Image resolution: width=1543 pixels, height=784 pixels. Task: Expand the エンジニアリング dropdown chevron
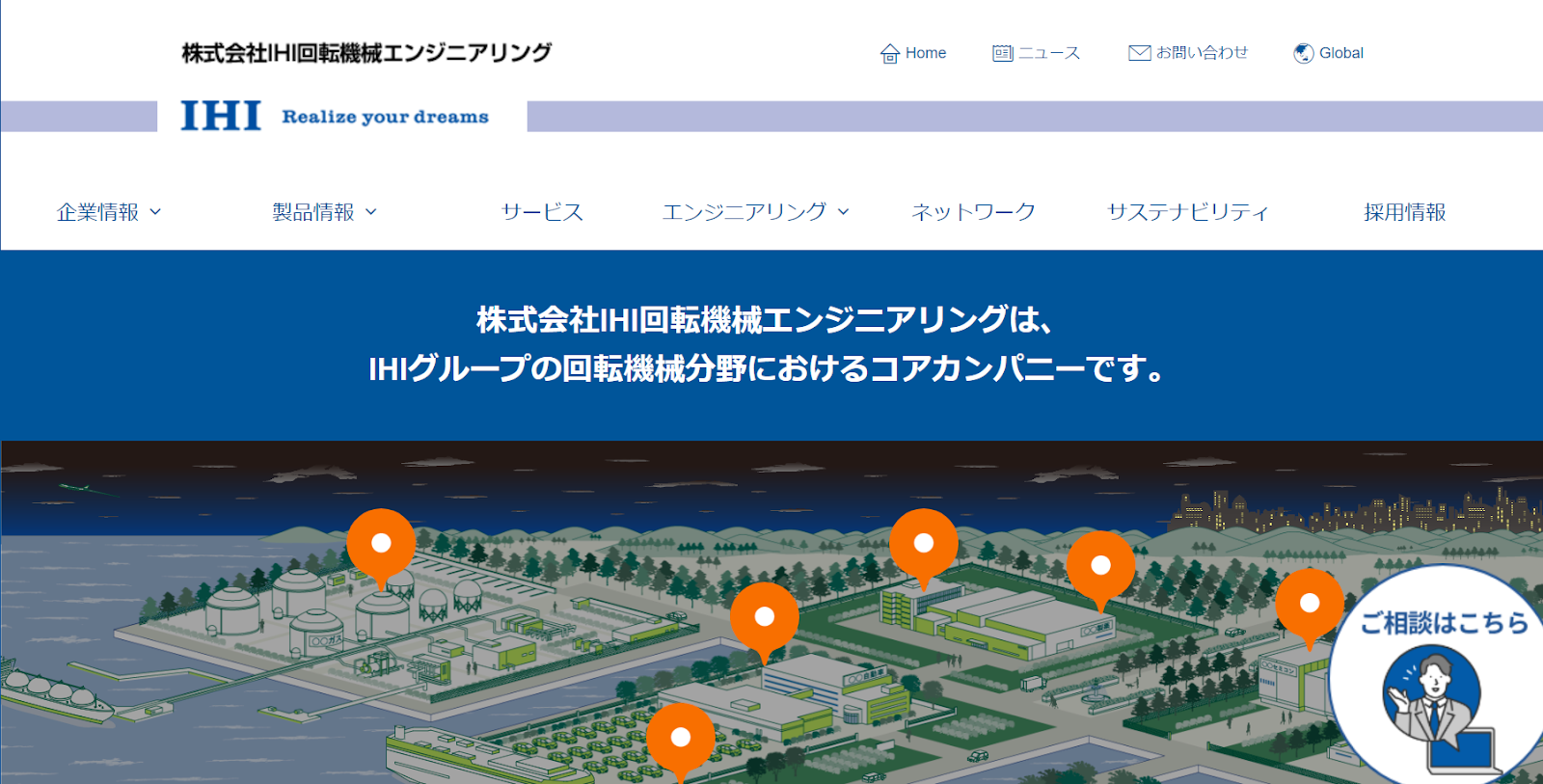coord(843,212)
